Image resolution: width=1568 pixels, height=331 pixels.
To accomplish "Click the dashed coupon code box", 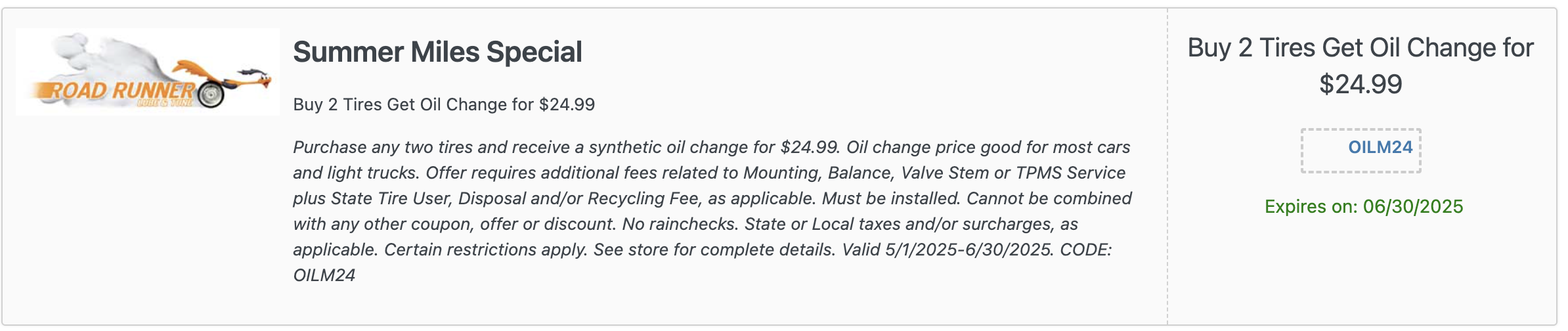I will 1361,150.
